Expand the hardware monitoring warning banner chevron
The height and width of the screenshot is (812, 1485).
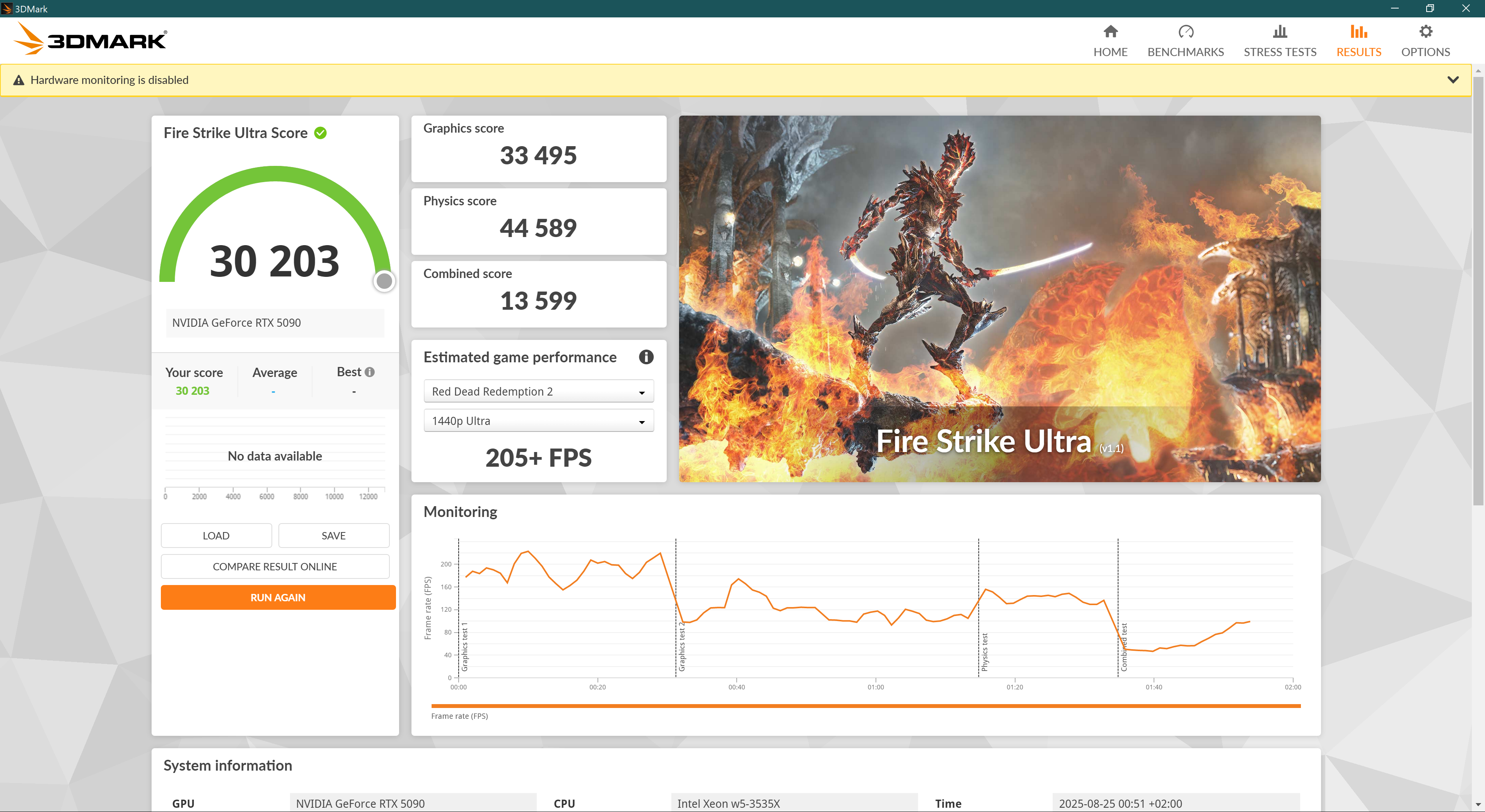click(1453, 80)
